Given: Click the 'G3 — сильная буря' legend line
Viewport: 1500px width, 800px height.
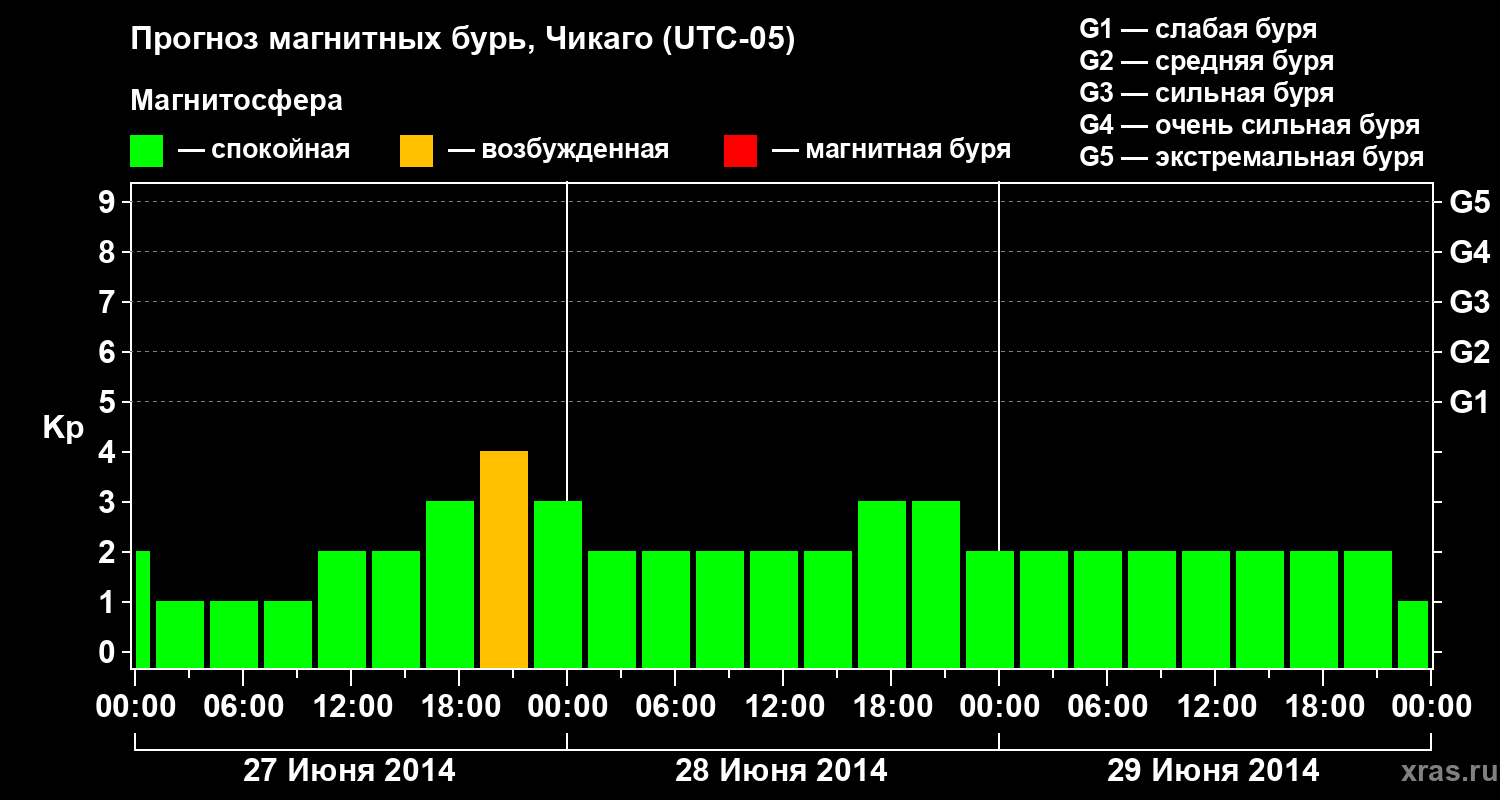Looking at the screenshot, I should (x=1206, y=93).
